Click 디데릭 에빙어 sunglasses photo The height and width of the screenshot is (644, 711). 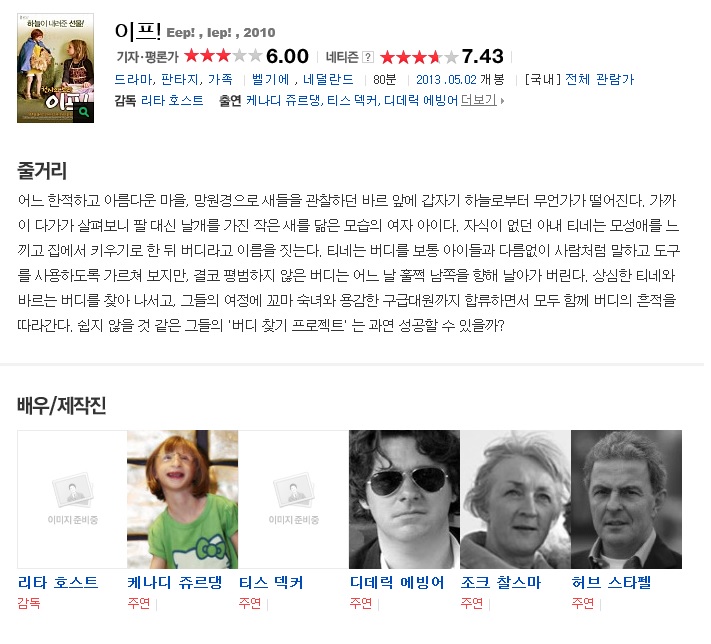[x=404, y=499]
